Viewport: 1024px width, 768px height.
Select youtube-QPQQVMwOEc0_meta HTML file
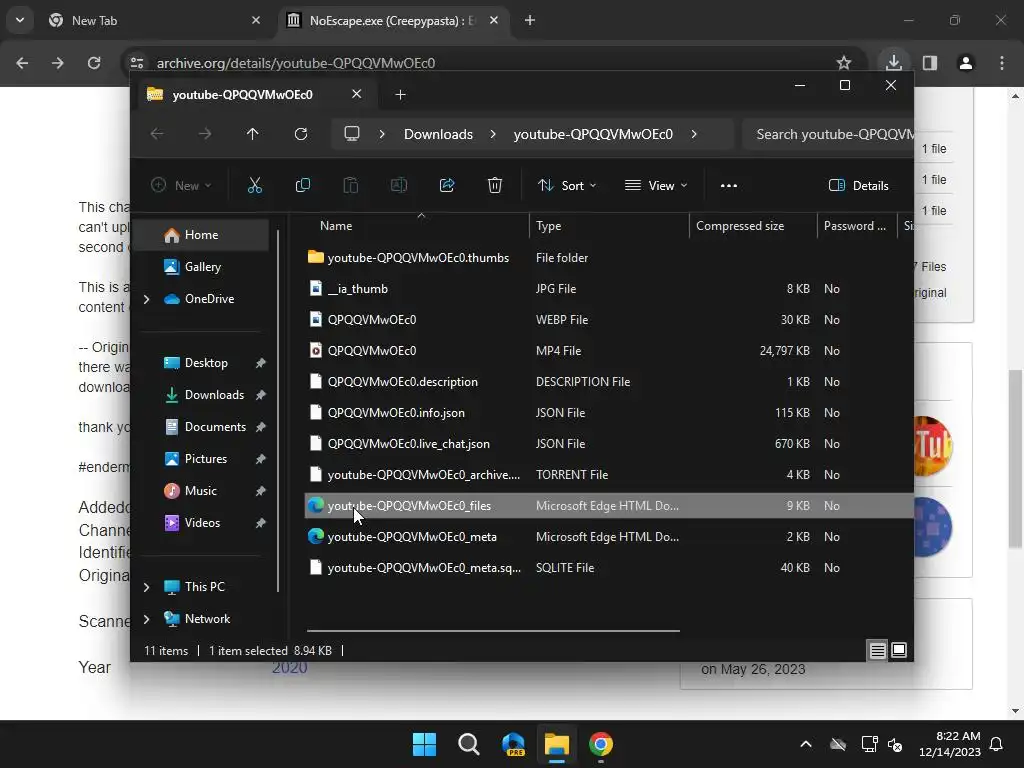coord(609,537)
